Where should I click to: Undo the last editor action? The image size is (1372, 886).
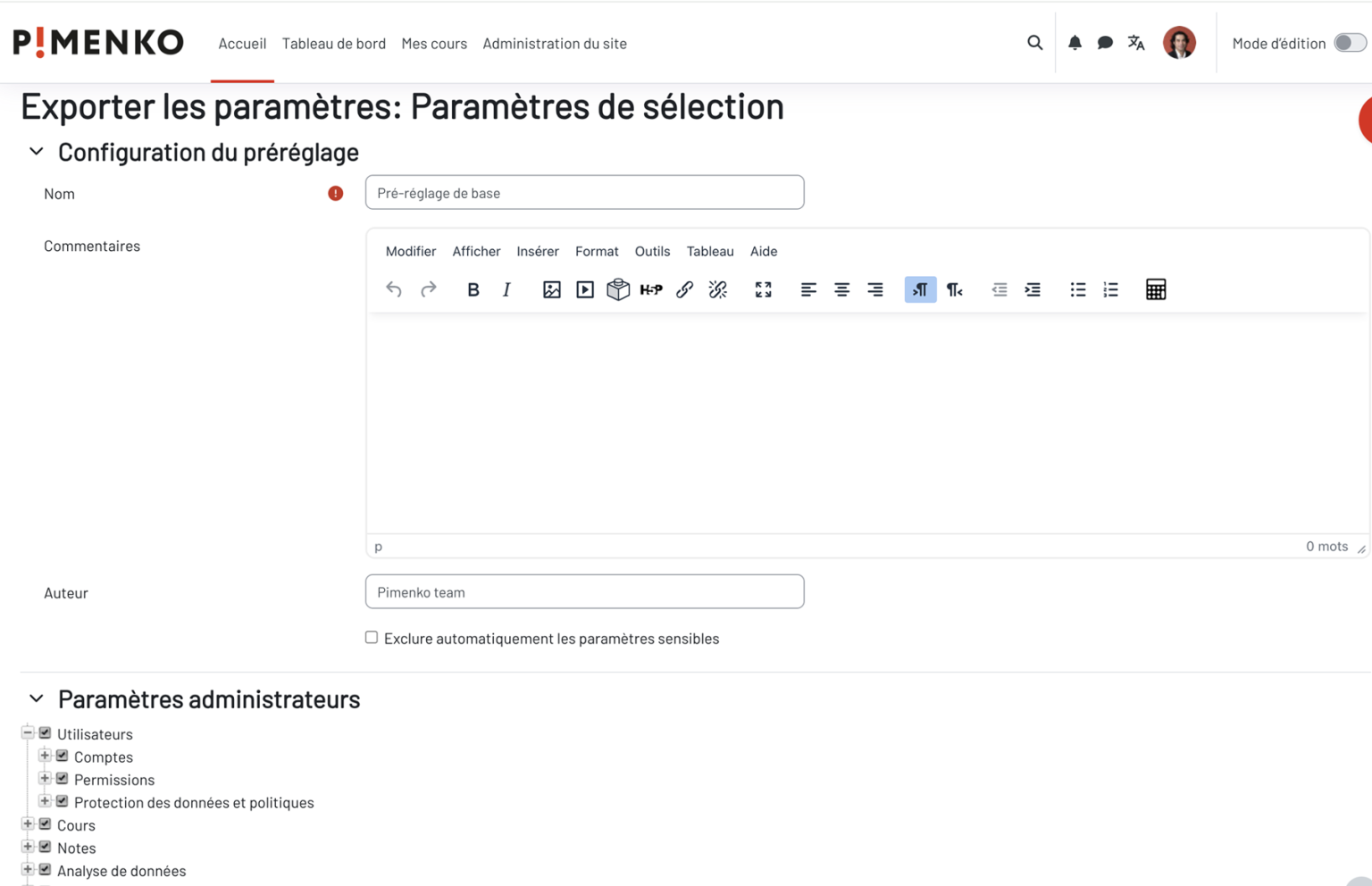pos(394,289)
